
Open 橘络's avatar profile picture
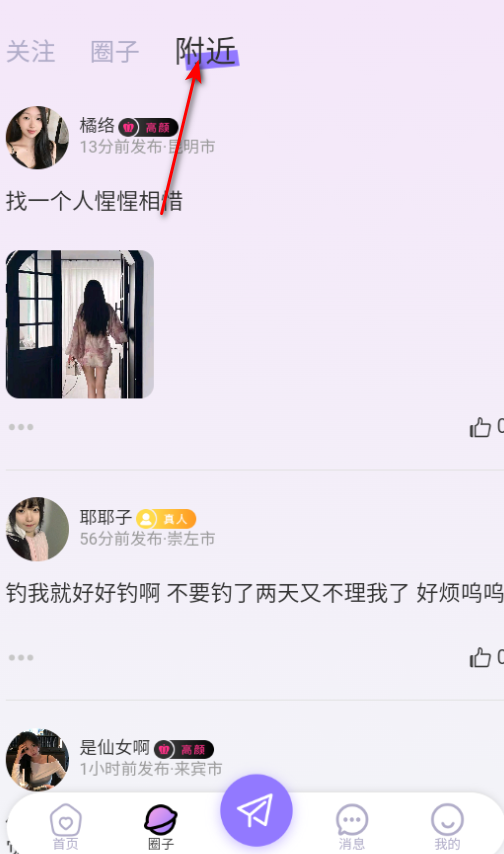tap(37, 138)
